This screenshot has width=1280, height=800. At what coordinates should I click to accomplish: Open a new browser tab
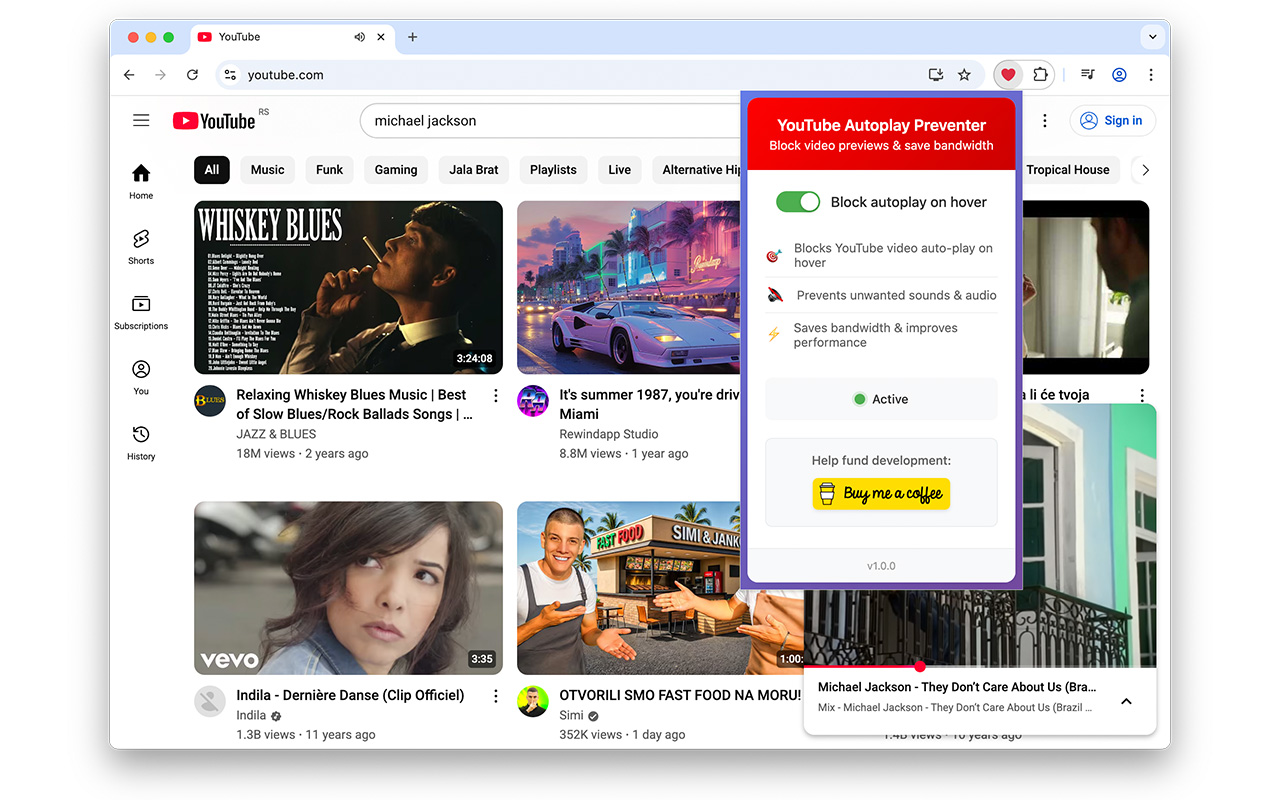tap(412, 37)
